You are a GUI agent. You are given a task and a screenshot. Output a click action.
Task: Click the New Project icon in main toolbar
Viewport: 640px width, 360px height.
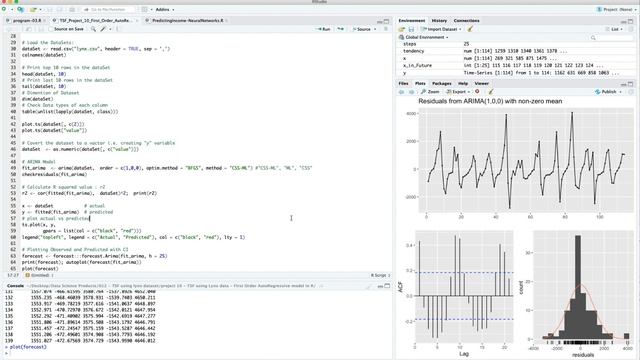click(x=20, y=9)
